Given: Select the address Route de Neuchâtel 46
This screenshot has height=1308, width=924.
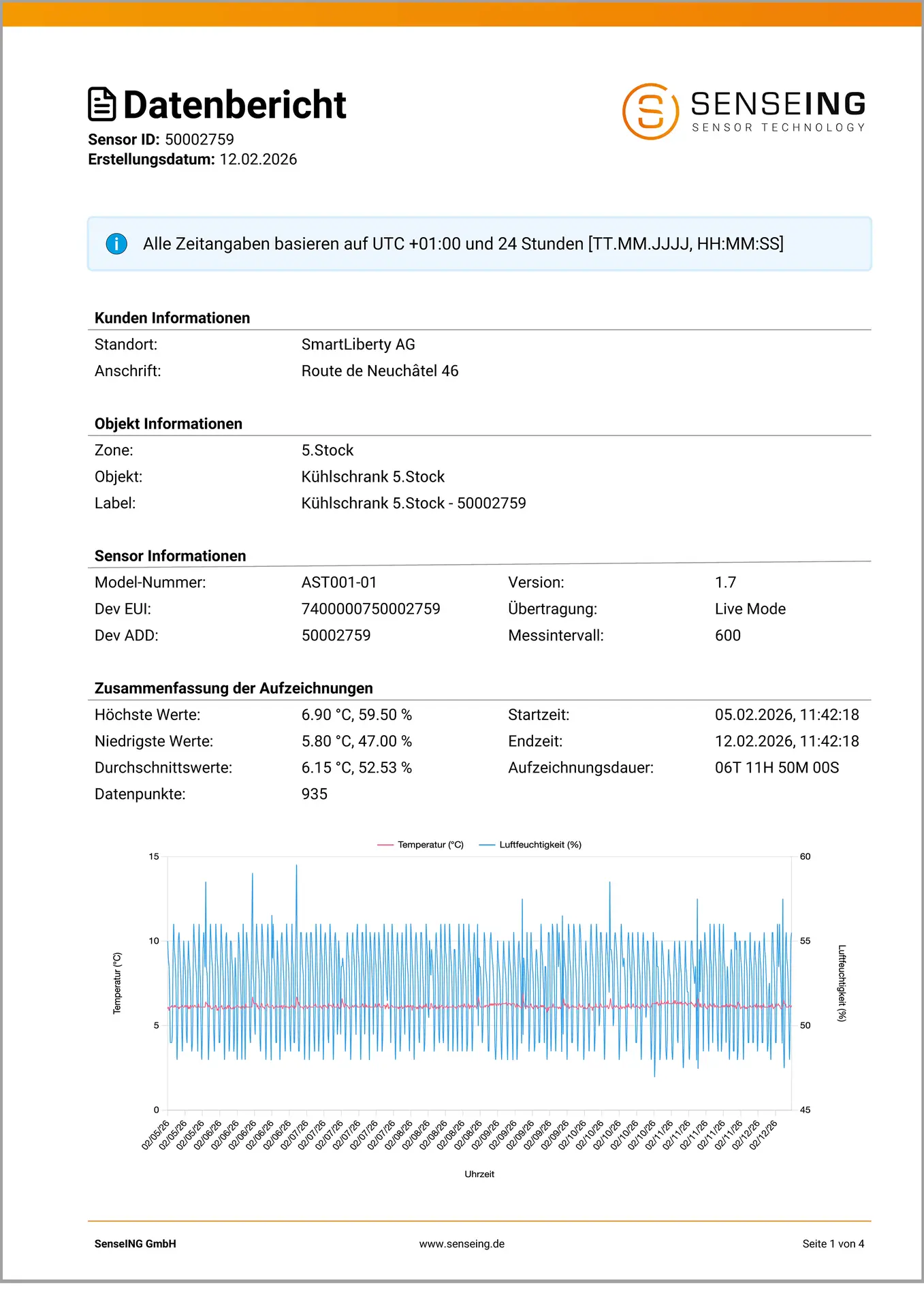Looking at the screenshot, I should pyautogui.click(x=380, y=371).
